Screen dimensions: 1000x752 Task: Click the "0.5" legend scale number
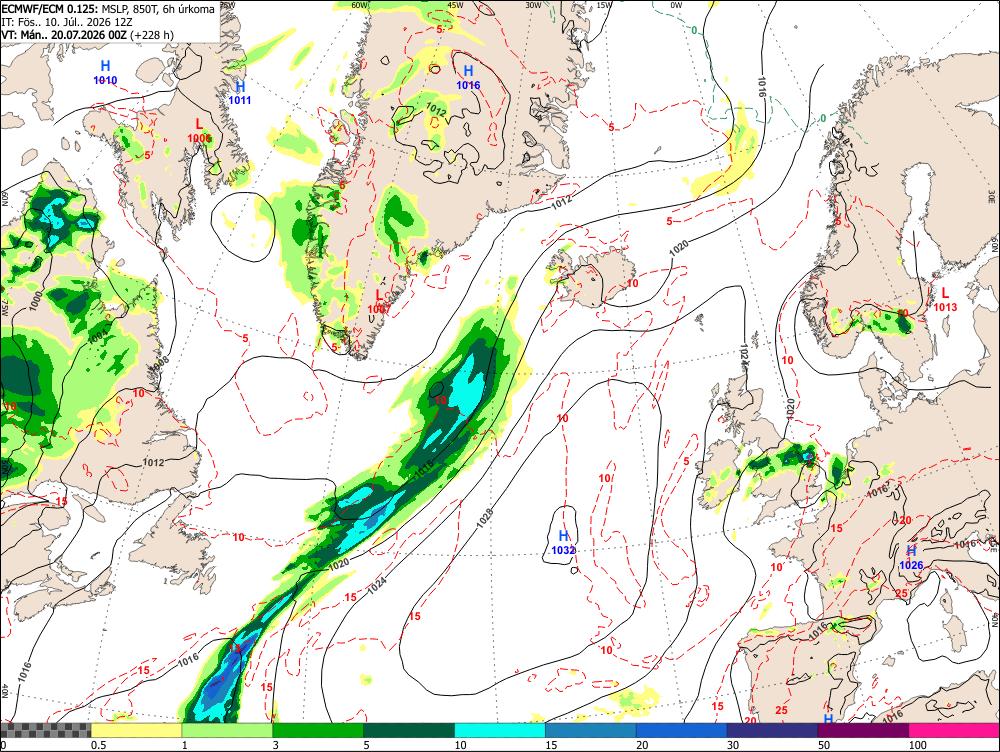[98, 745]
